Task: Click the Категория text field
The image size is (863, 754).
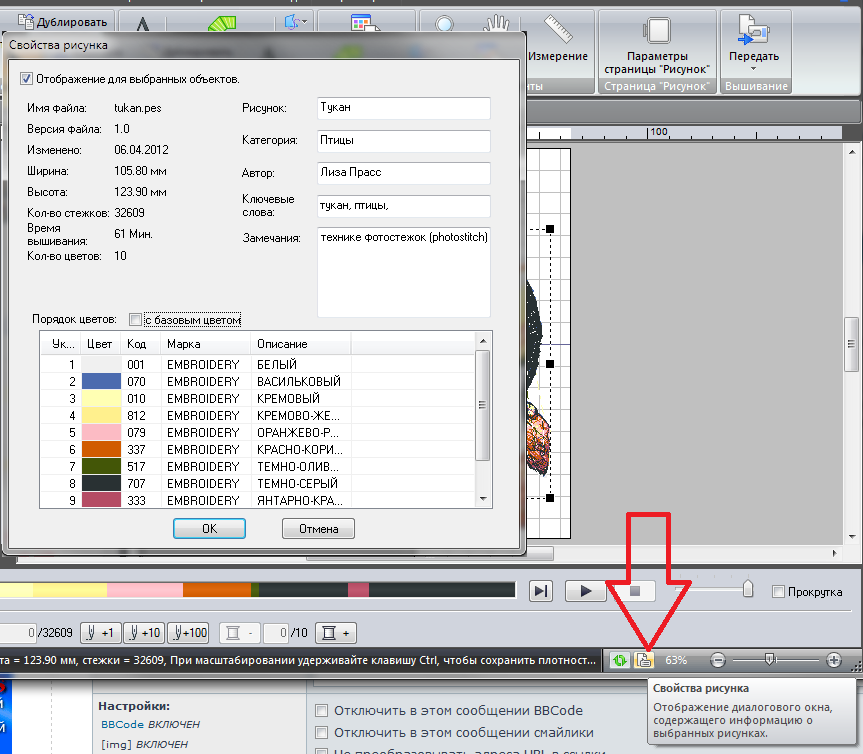Action: click(x=403, y=141)
